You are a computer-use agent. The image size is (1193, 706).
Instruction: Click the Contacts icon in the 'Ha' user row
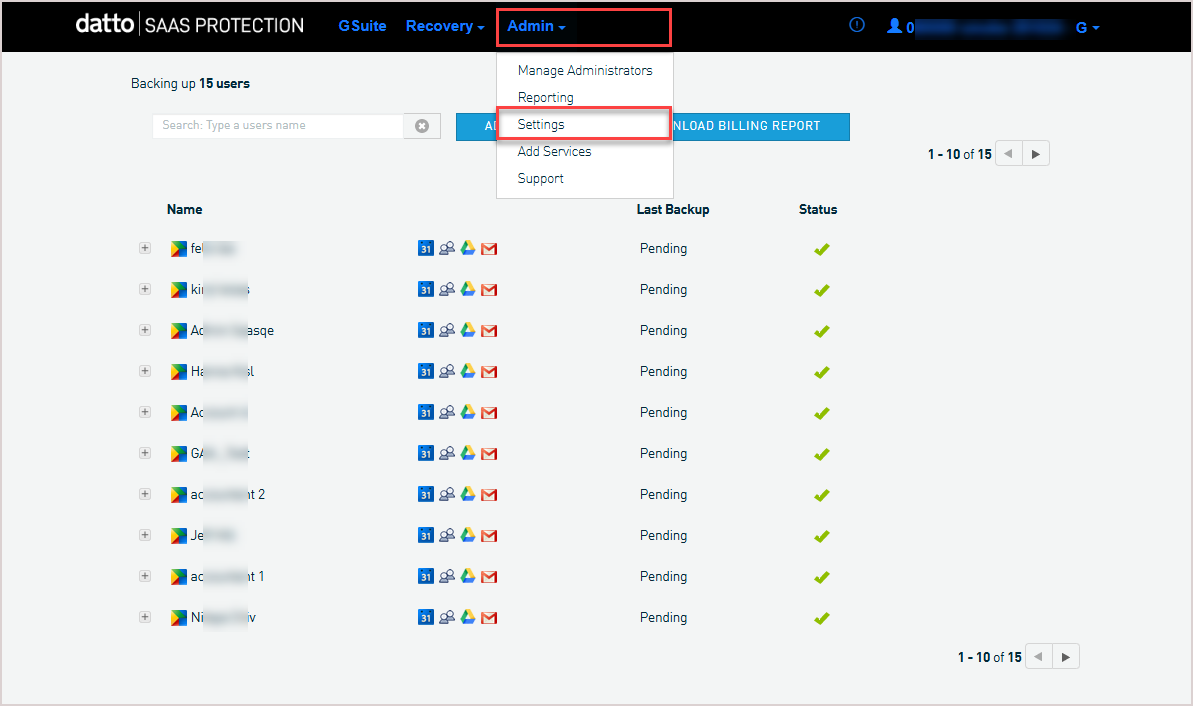click(x=447, y=371)
